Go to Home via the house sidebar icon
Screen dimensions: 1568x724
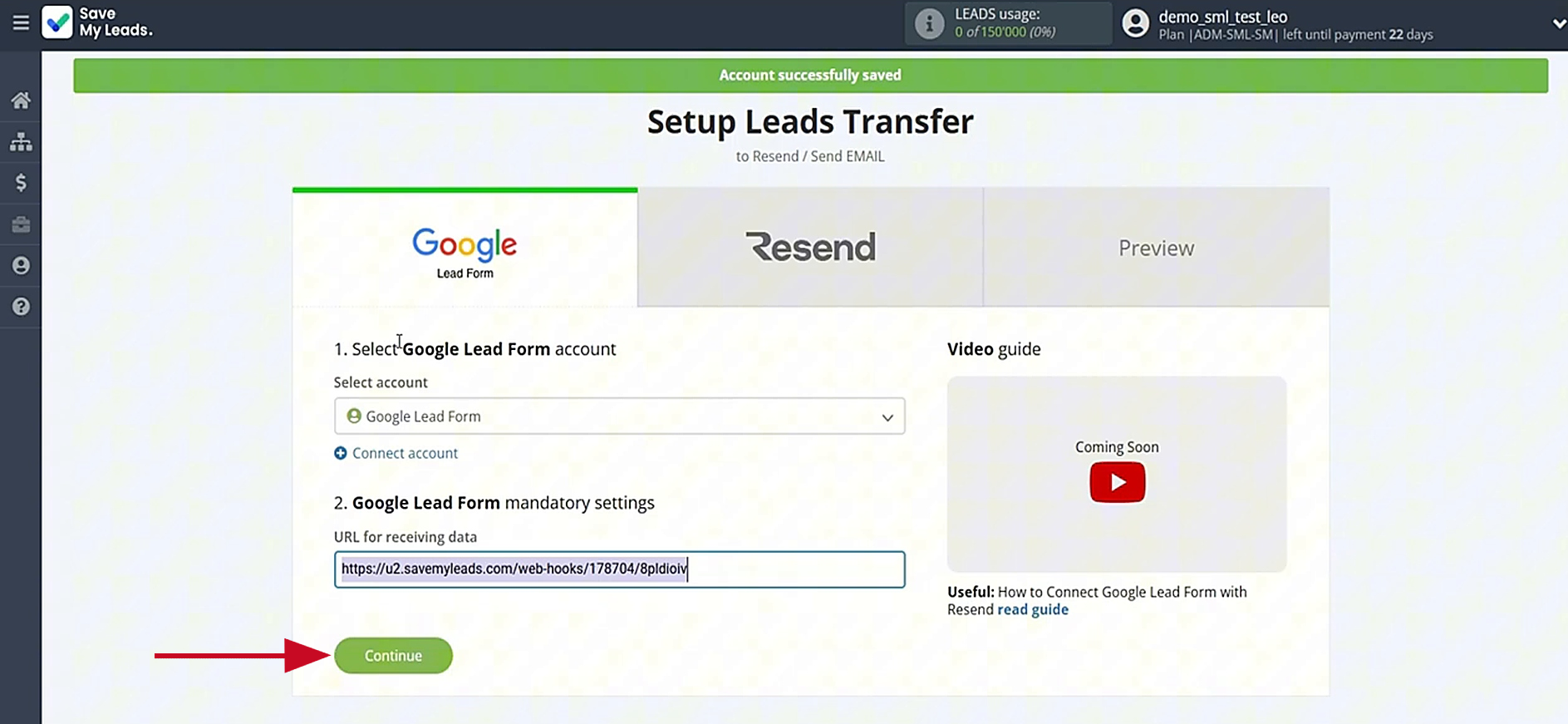point(21,101)
